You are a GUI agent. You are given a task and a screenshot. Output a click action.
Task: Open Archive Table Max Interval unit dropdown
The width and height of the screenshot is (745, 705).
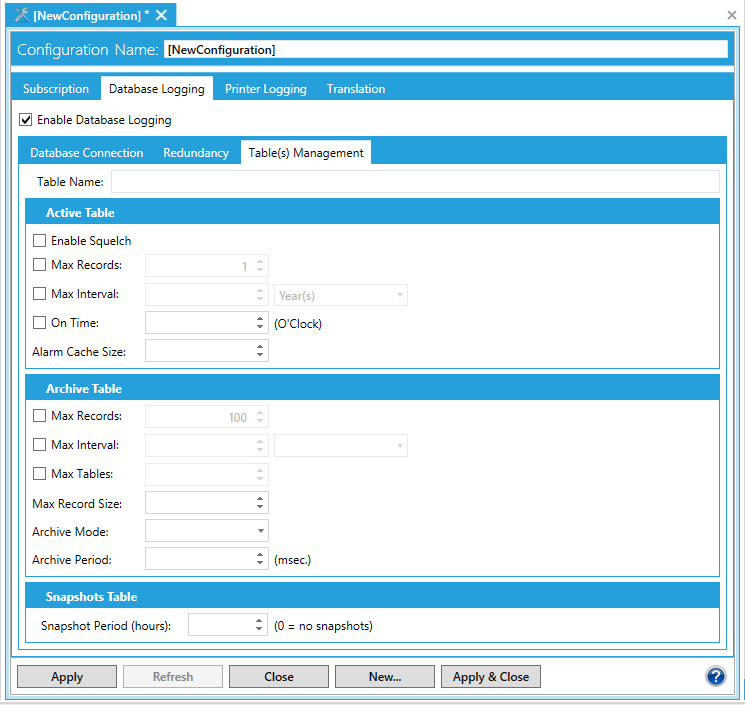point(340,445)
